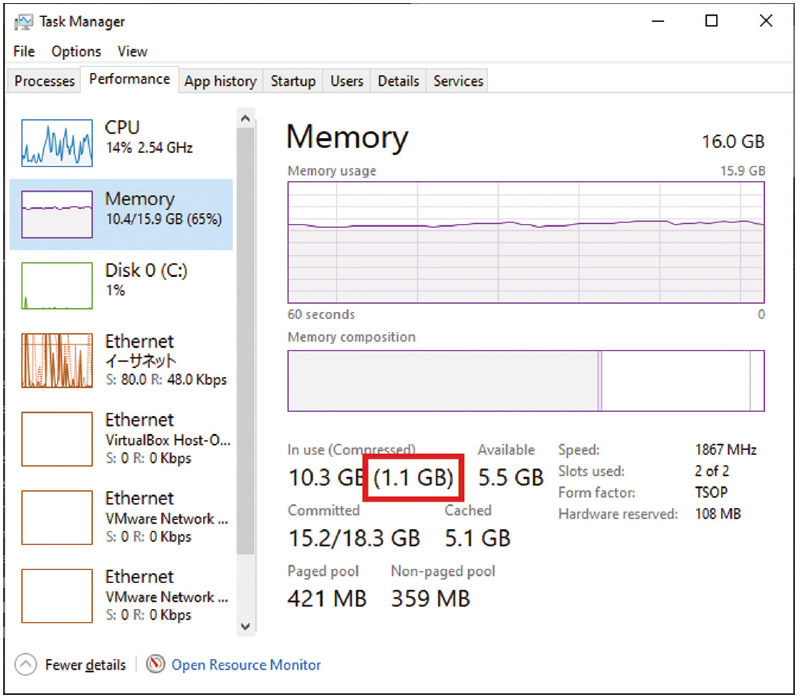Click the Memory composition bar
The width and height of the screenshot is (800, 698).
[526, 380]
